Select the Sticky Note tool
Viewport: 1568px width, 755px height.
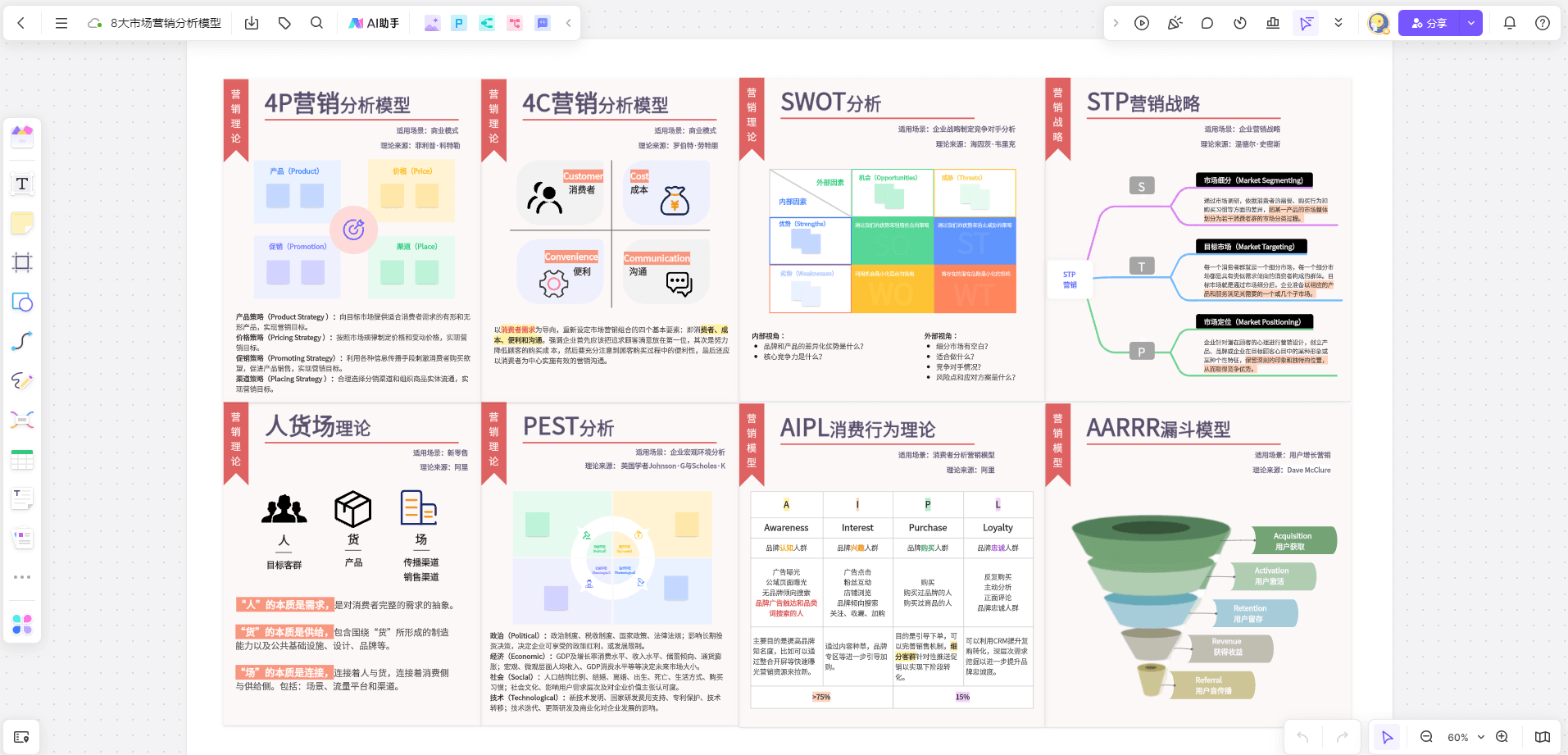pyautogui.click(x=21, y=223)
